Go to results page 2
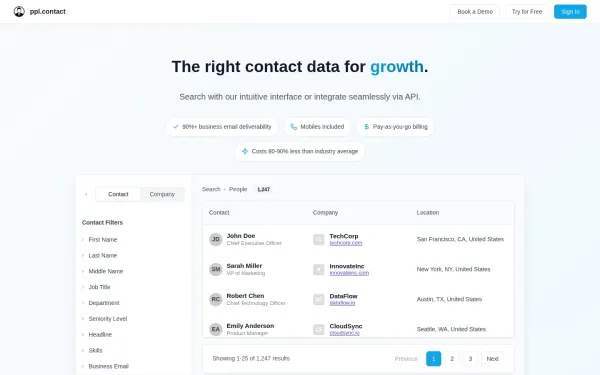This screenshot has width=600, height=375. coord(452,359)
